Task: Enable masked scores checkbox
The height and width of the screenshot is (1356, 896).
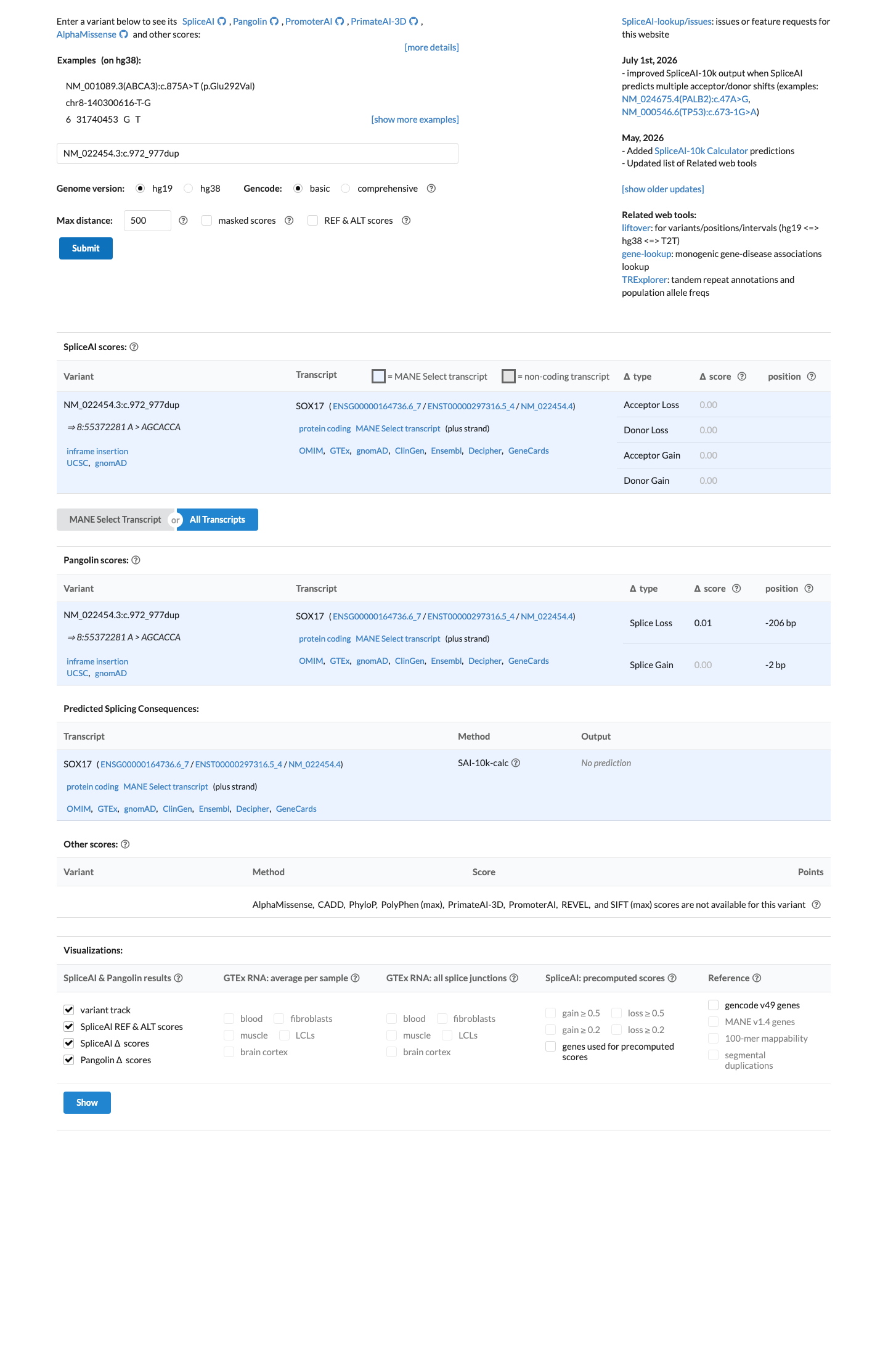Action: click(207, 221)
